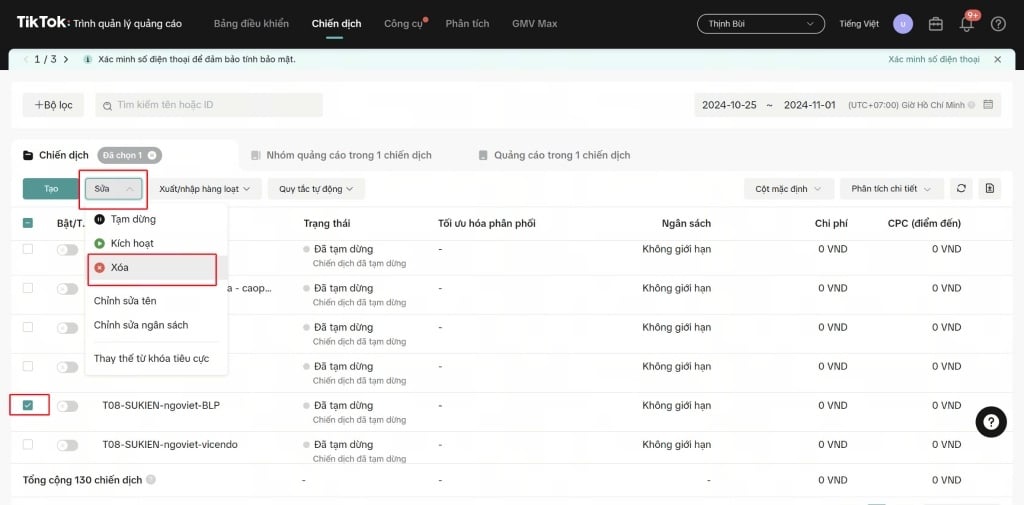Open the calendar date picker icon
1024x505 pixels.
pyautogui.click(x=988, y=105)
